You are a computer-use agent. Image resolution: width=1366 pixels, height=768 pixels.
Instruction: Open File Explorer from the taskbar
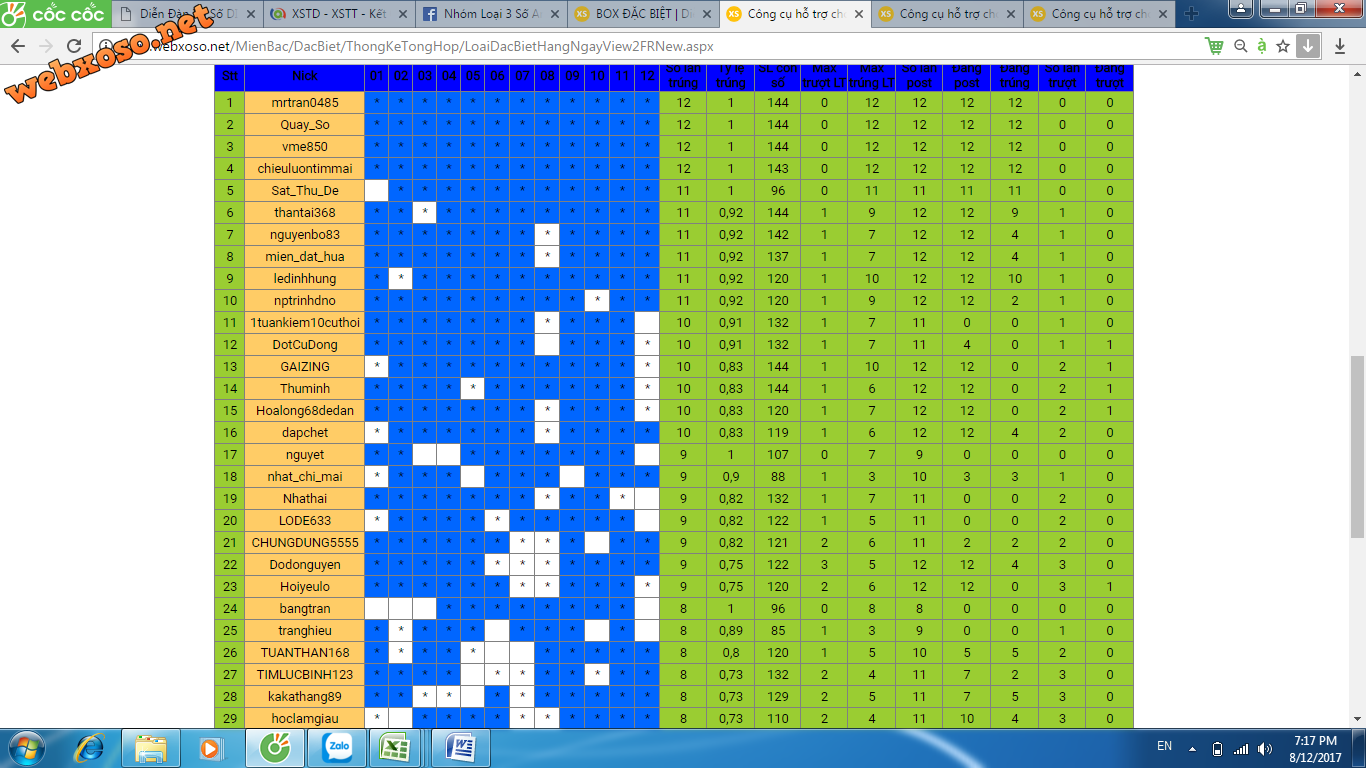[x=151, y=748]
